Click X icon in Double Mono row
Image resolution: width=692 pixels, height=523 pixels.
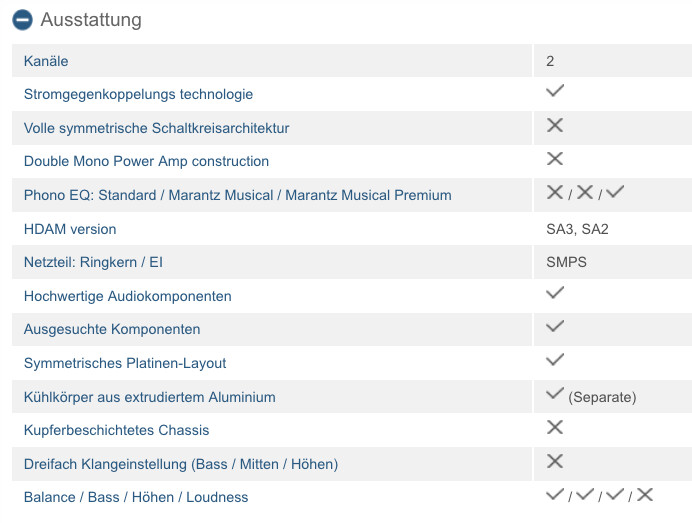tap(555, 158)
